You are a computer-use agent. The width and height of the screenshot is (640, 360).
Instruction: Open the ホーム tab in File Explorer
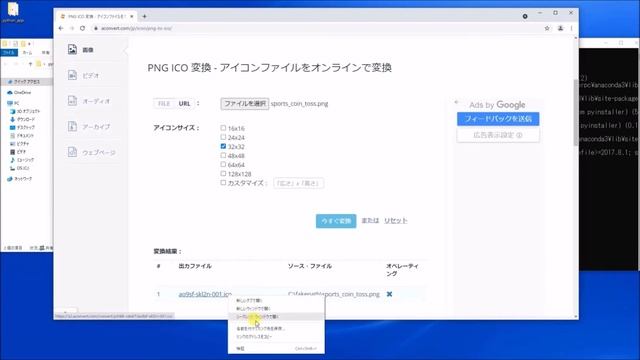[x=27, y=53]
